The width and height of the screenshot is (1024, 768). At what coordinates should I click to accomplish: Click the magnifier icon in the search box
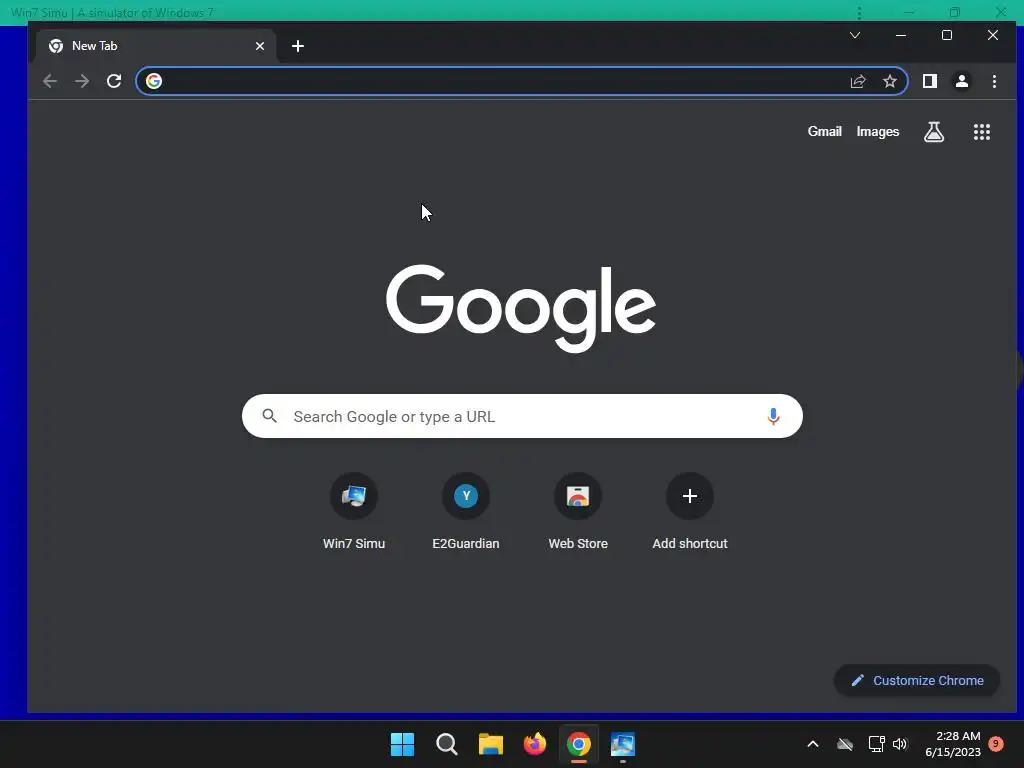click(x=270, y=415)
